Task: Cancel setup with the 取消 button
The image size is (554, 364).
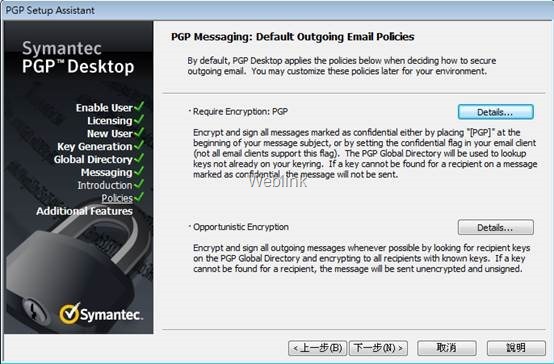Action: [x=447, y=348]
